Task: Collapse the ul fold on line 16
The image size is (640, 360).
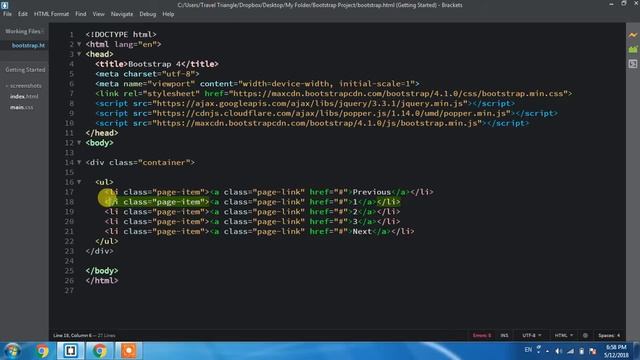Action: pyautogui.click(x=79, y=182)
